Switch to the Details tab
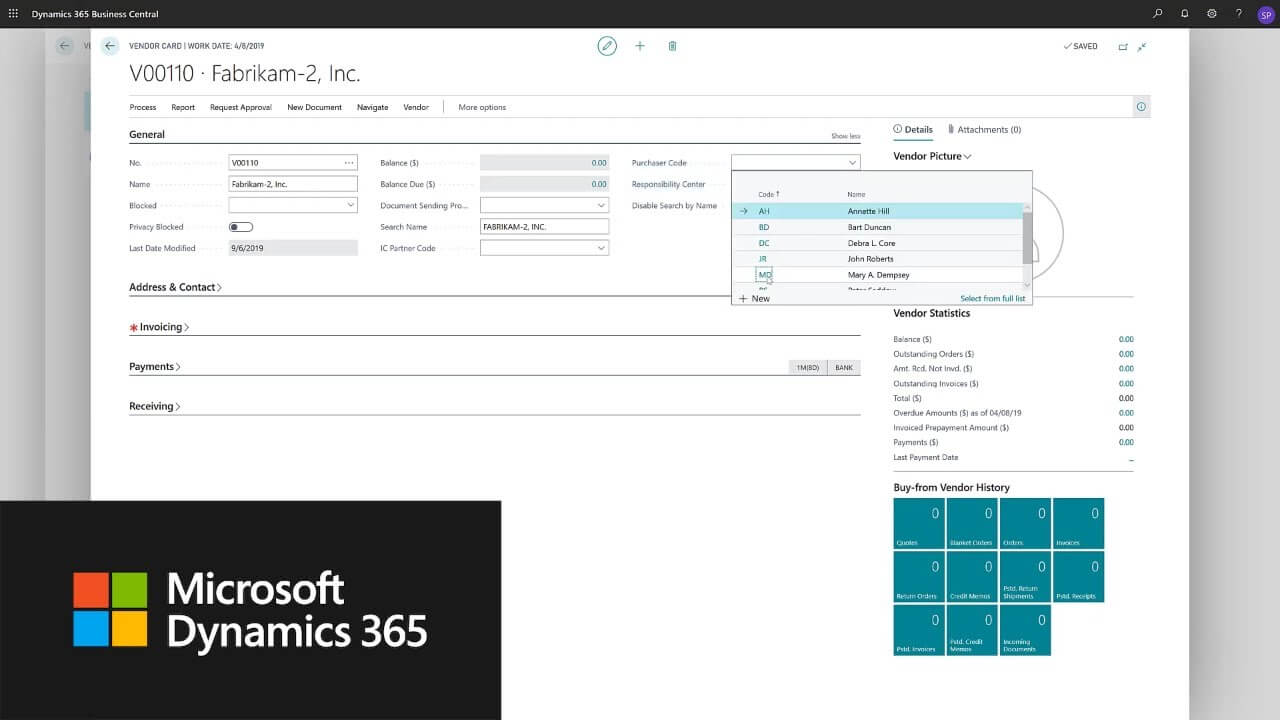The height and width of the screenshot is (720, 1280). tap(913, 129)
